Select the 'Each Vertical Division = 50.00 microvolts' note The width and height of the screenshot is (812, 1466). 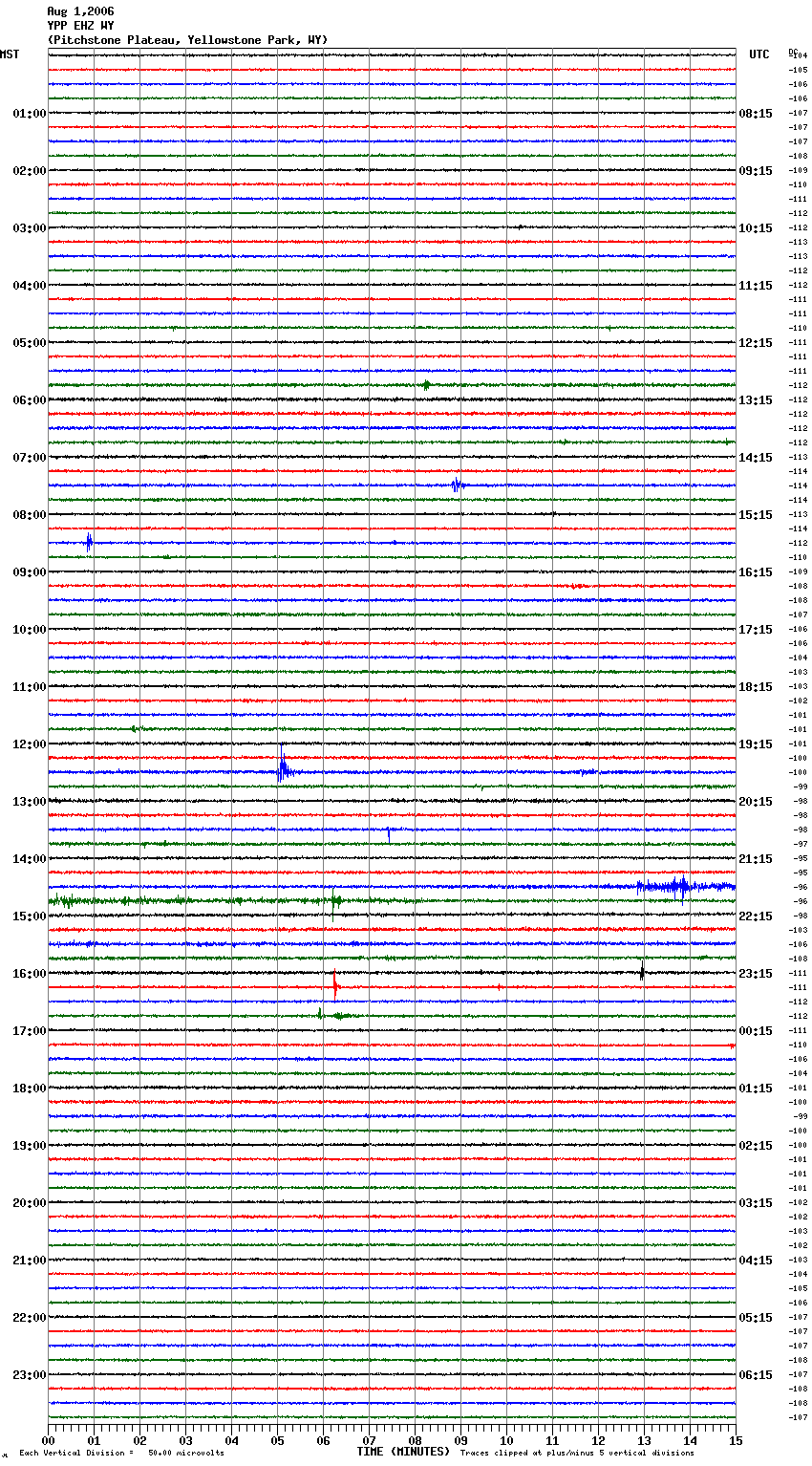[x=122, y=1454]
